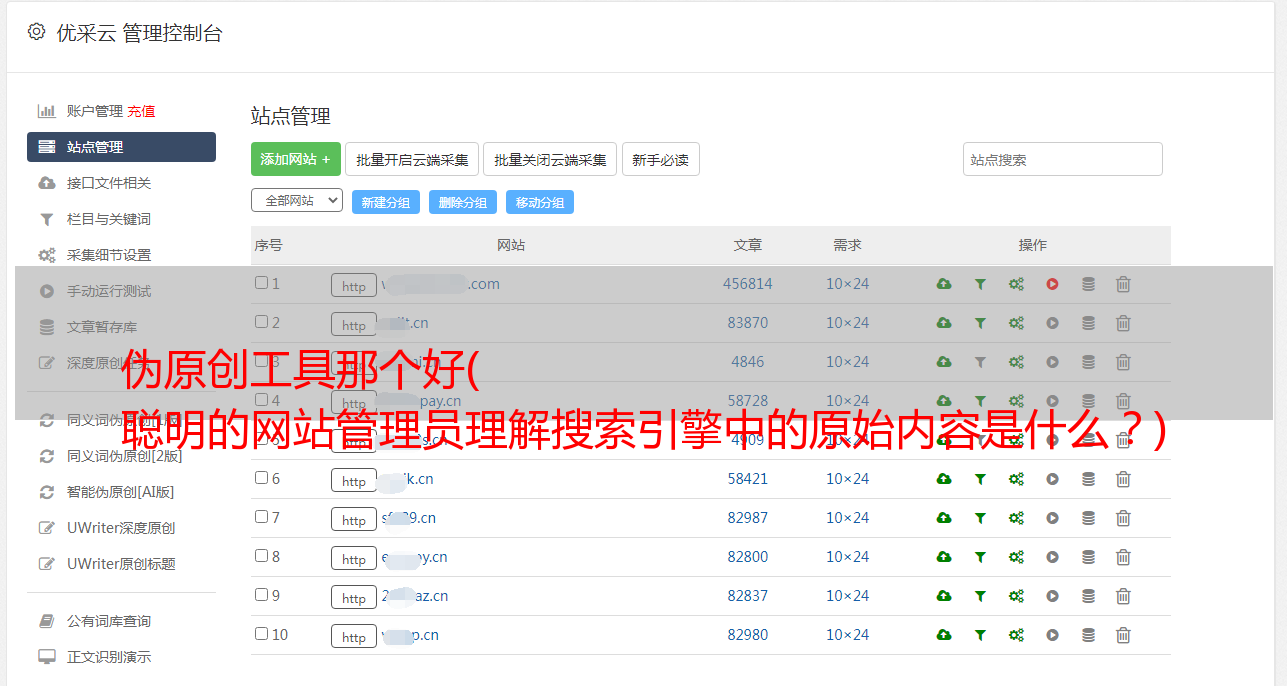Screen dimensions: 1287x686
Task: Open 接口文件相关 sidebar item
Action: [109, 183]
